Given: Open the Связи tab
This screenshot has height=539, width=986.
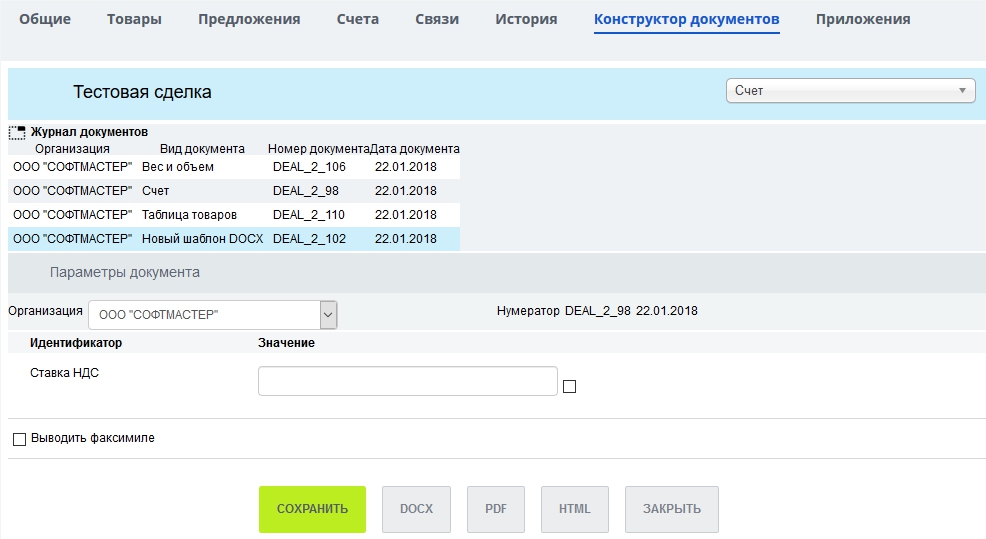Looking at the screenshot, I should tap(437, 19).
